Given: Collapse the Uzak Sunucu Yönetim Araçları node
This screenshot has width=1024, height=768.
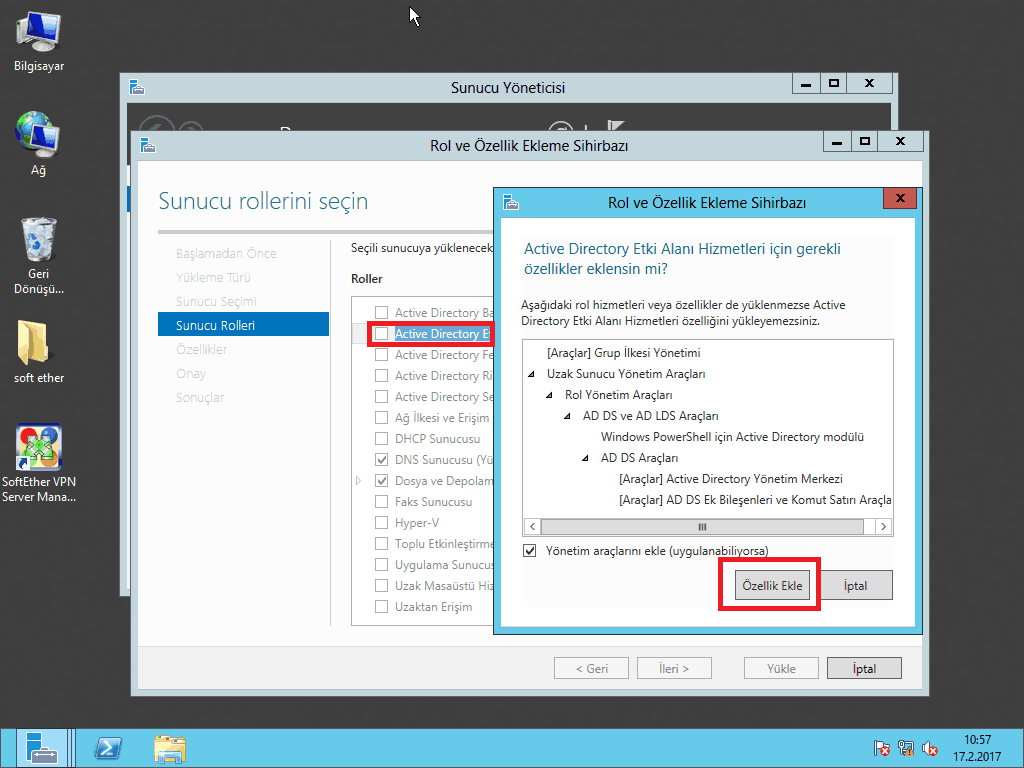Looking at the screenshot, I should 530,374.
